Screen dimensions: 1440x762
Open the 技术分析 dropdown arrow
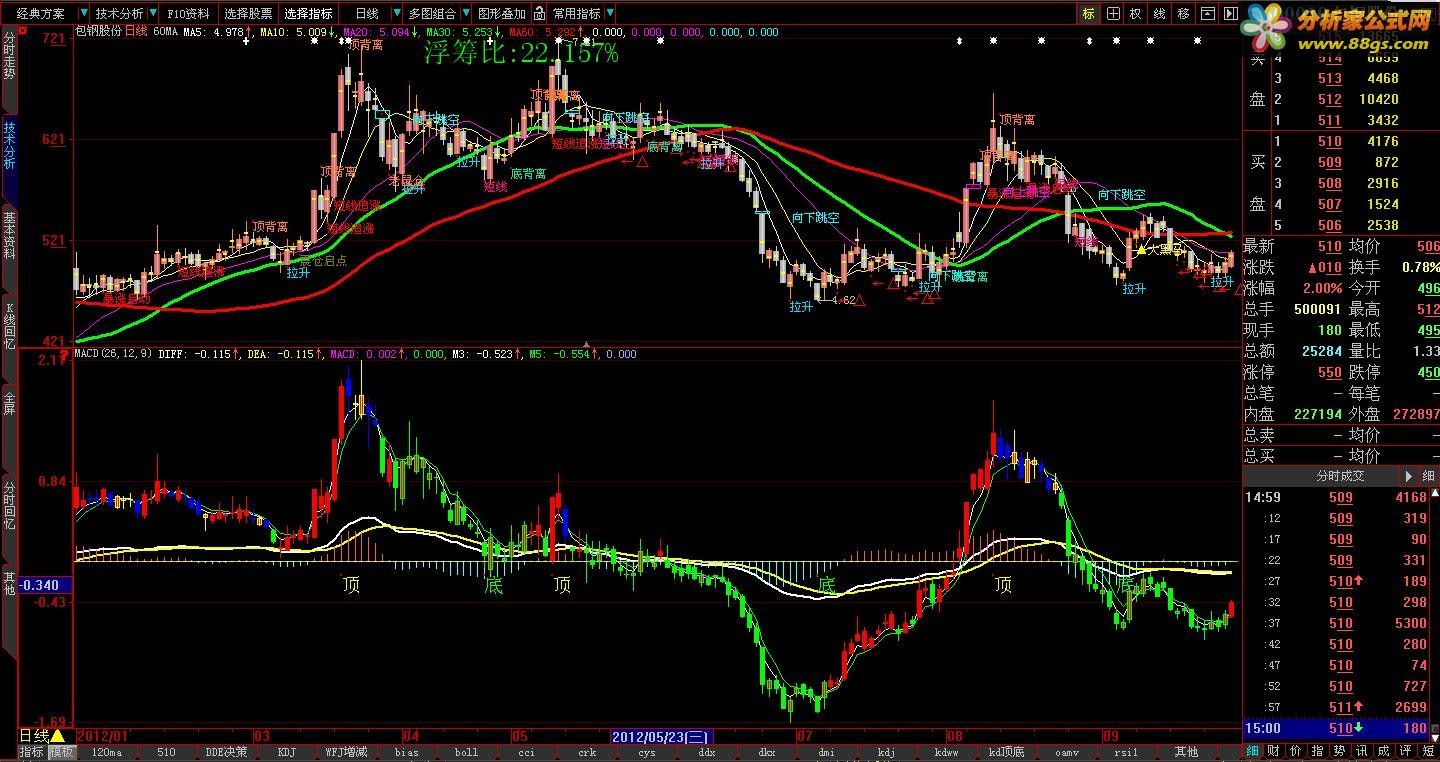click(152, 14)
